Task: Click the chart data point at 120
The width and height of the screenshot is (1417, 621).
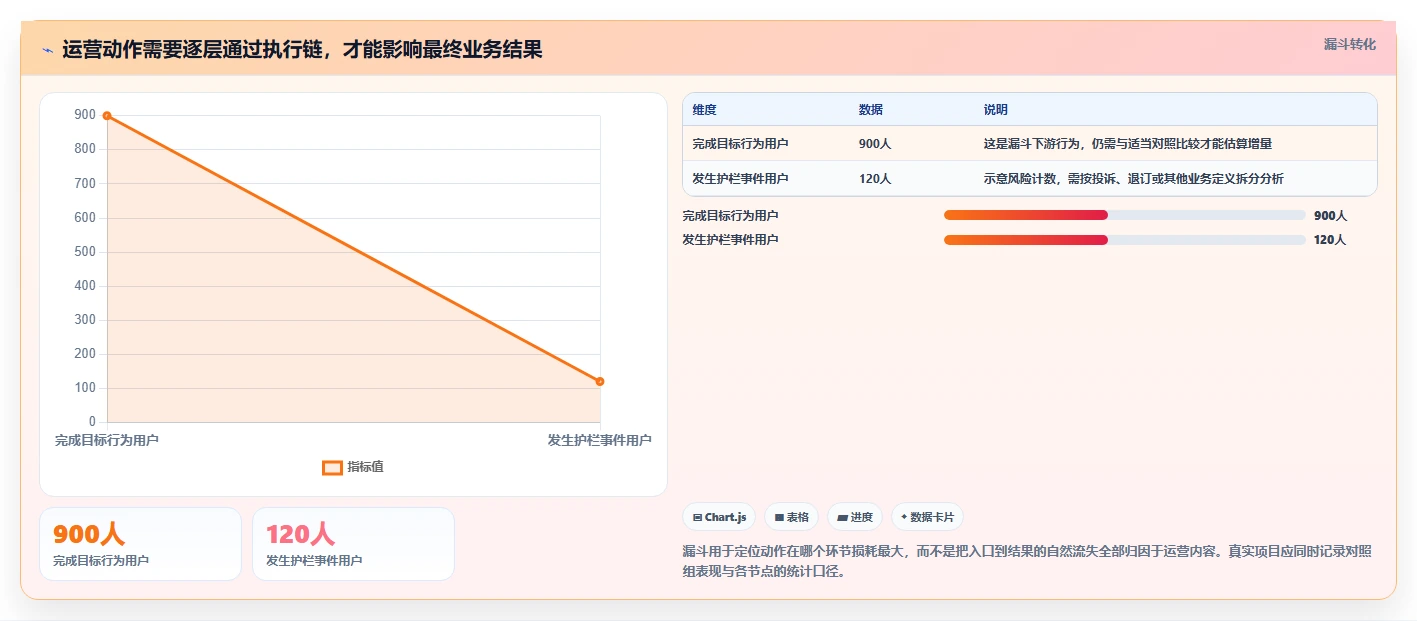Action: tap(600, 381)
